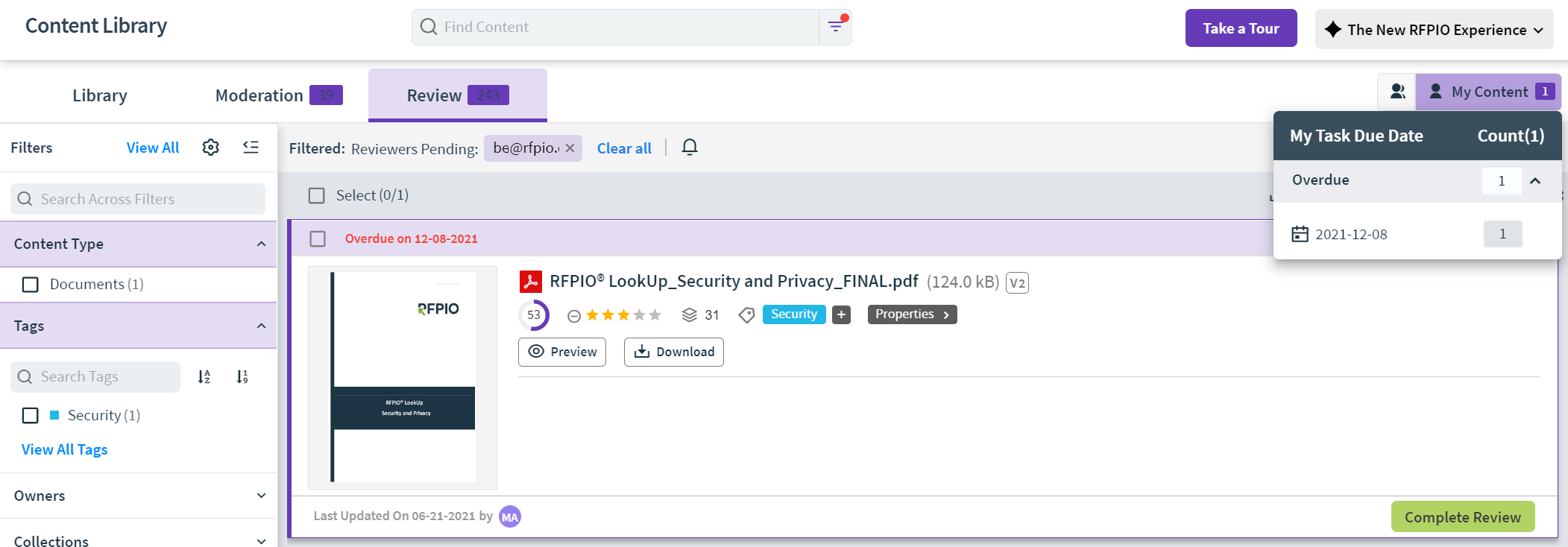This screenshot has width=1568, height=547.
Task: Switch to all users content icon
Action: [x=1397, y=92]
